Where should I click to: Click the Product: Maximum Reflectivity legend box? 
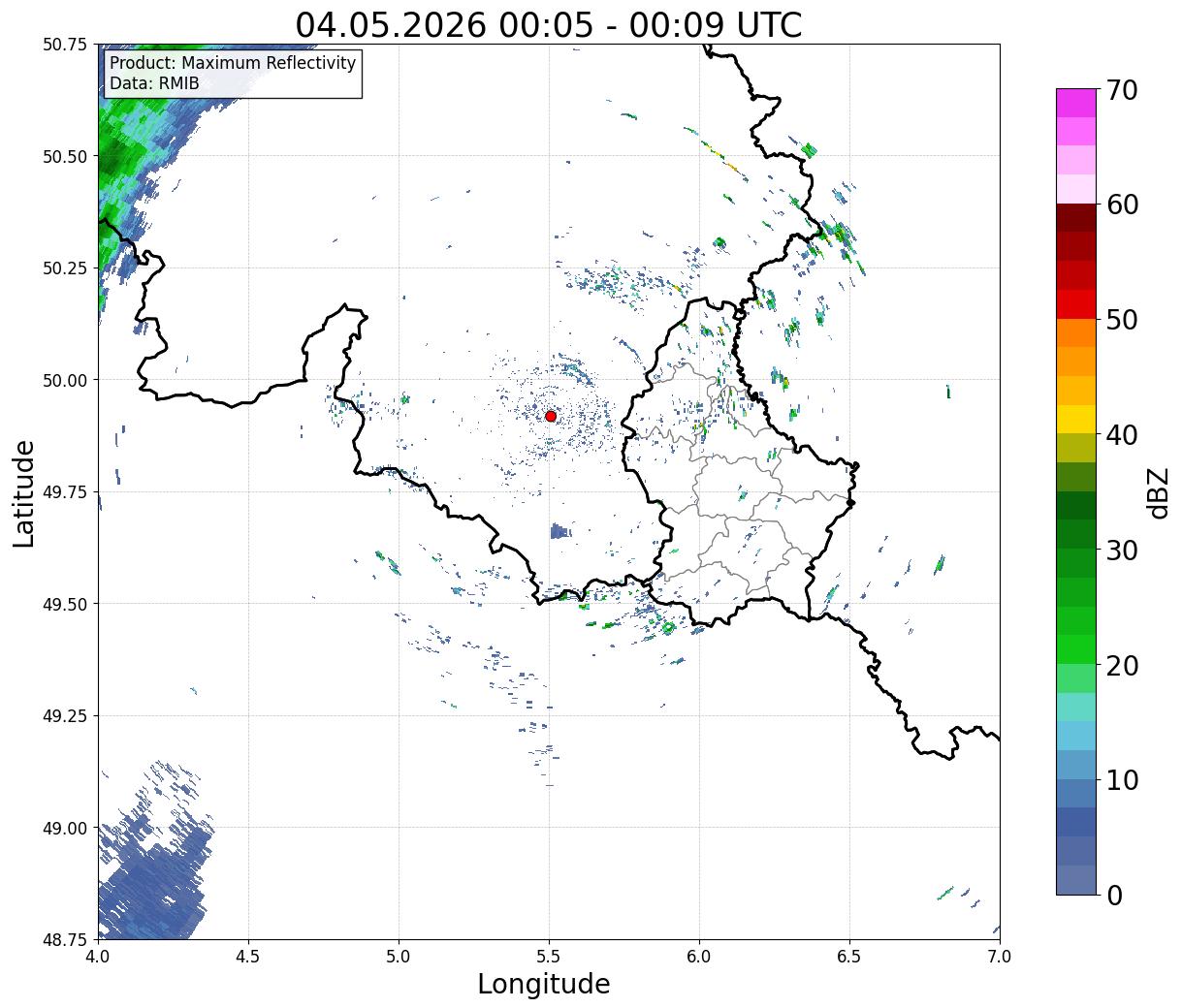(233, 74)
